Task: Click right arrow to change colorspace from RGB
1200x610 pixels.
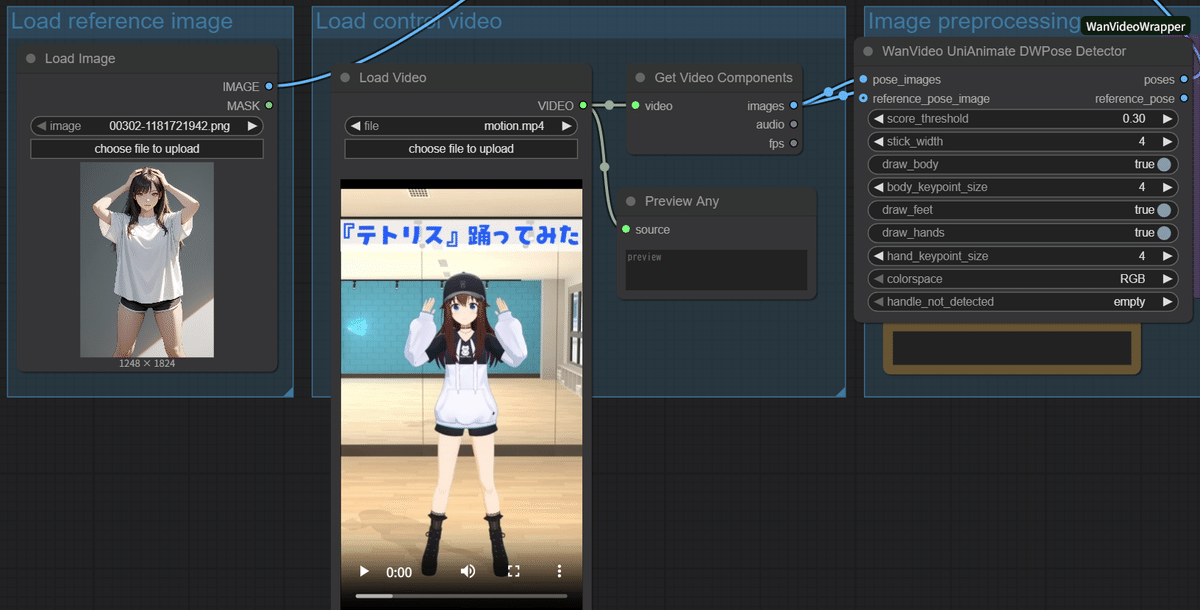Action: pyautogui.click(x=1166, y=278)
